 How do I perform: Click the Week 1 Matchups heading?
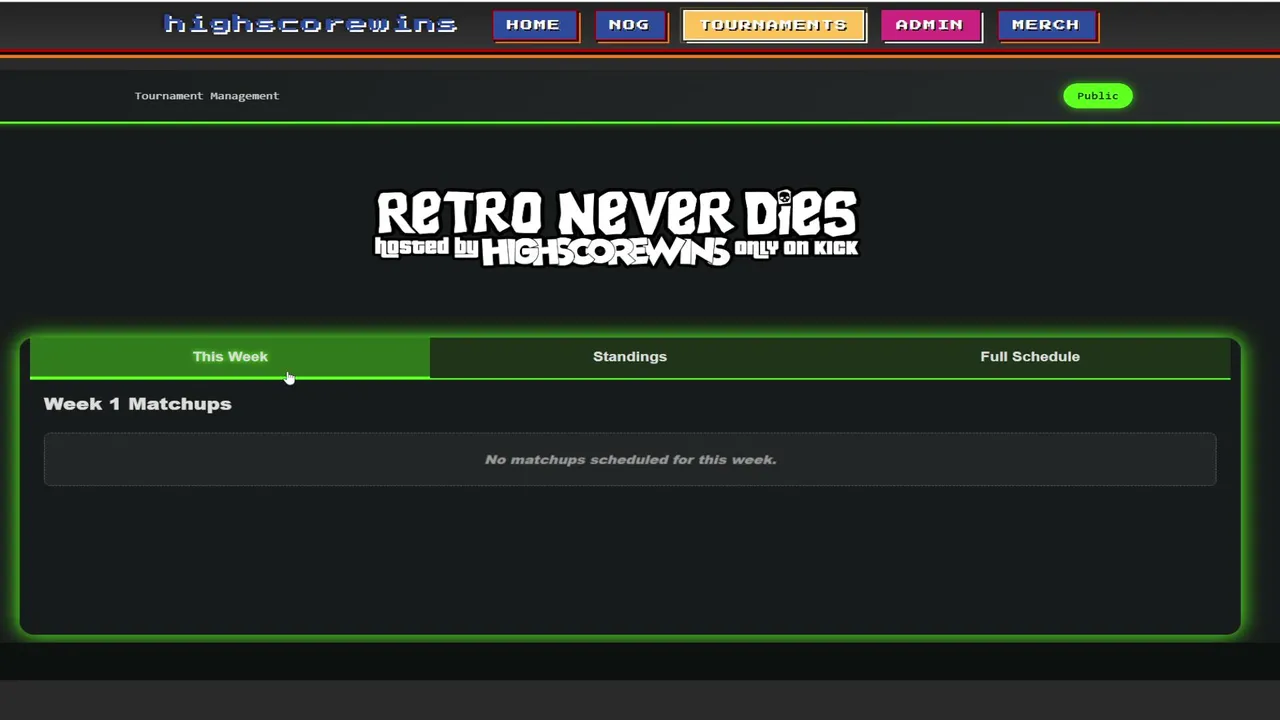click(138, 404)
